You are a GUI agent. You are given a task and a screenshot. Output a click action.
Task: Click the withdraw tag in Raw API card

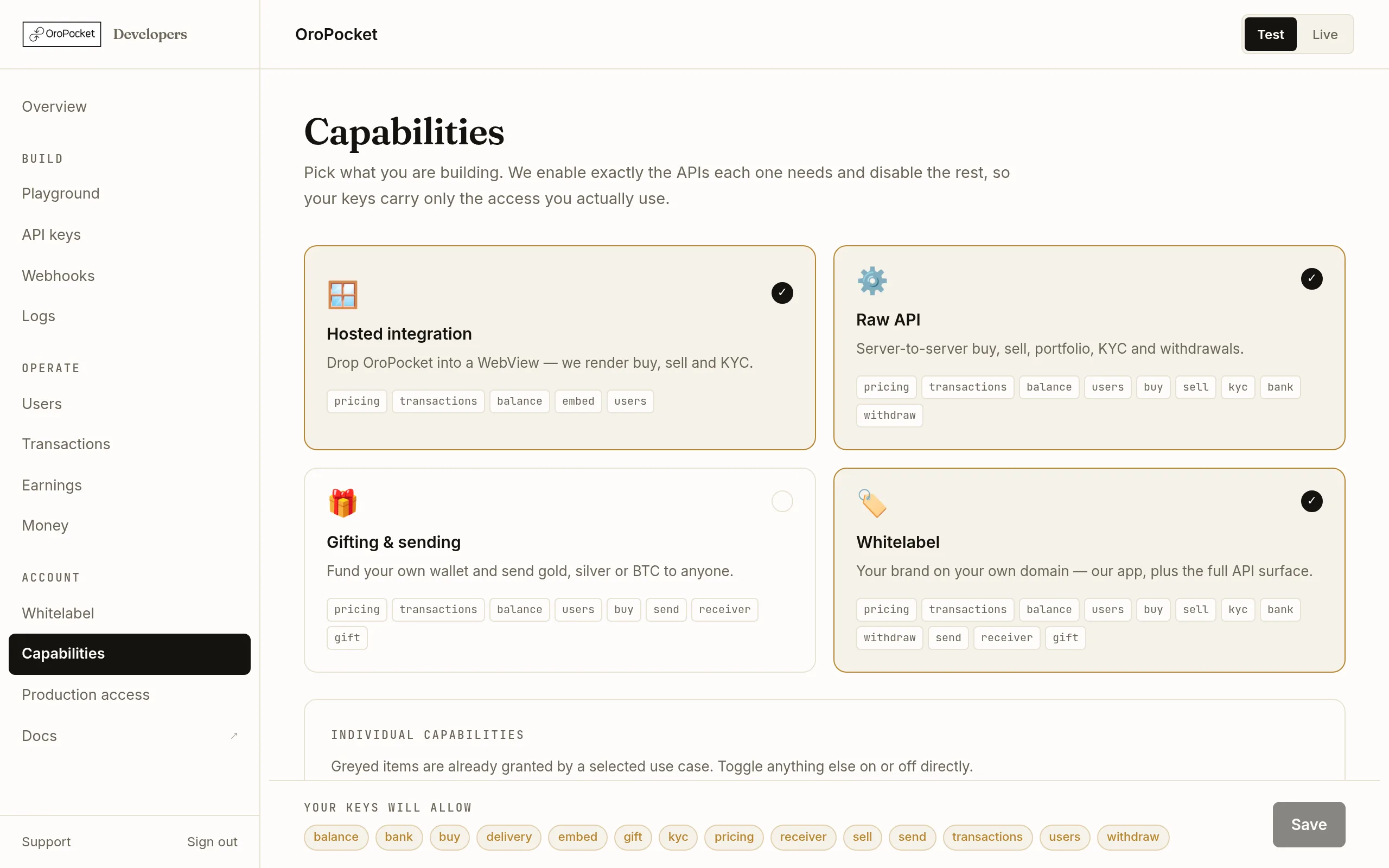890,416
